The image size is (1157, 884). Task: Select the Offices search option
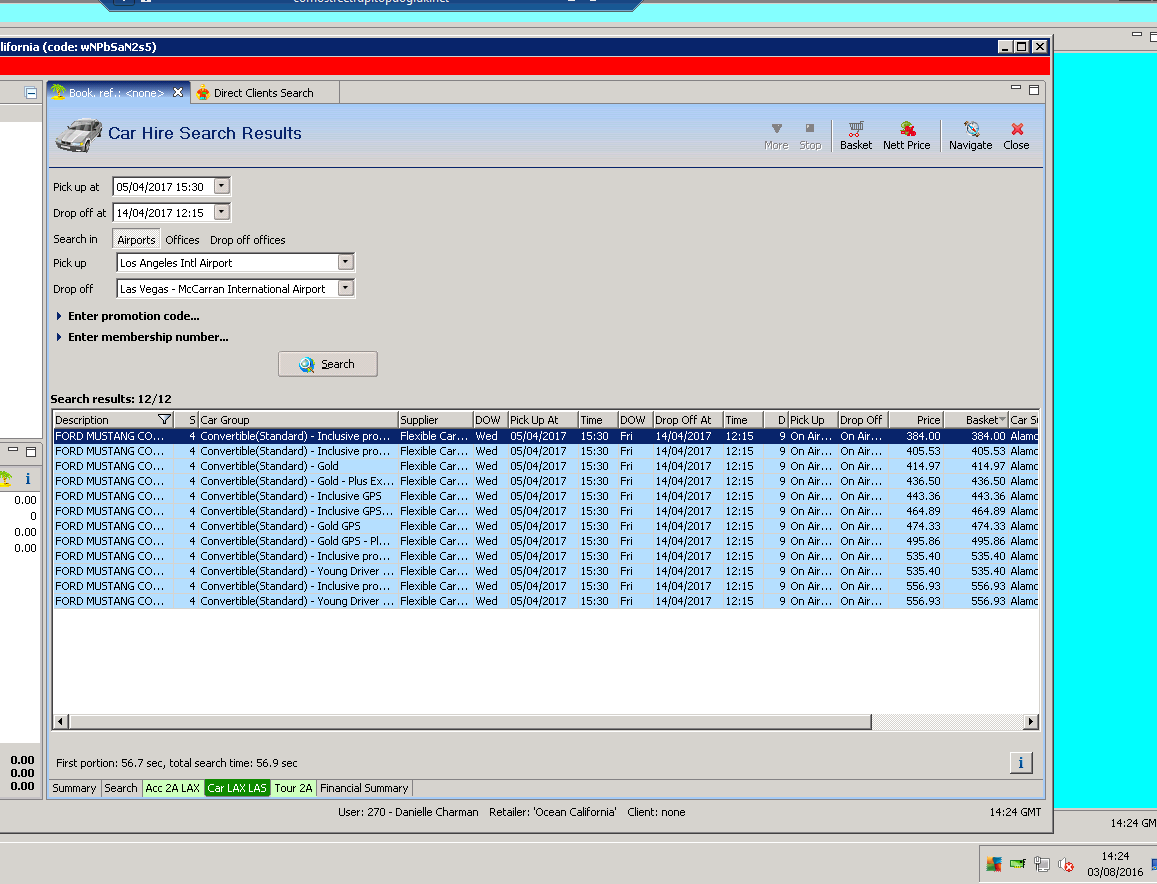point(182,240)
